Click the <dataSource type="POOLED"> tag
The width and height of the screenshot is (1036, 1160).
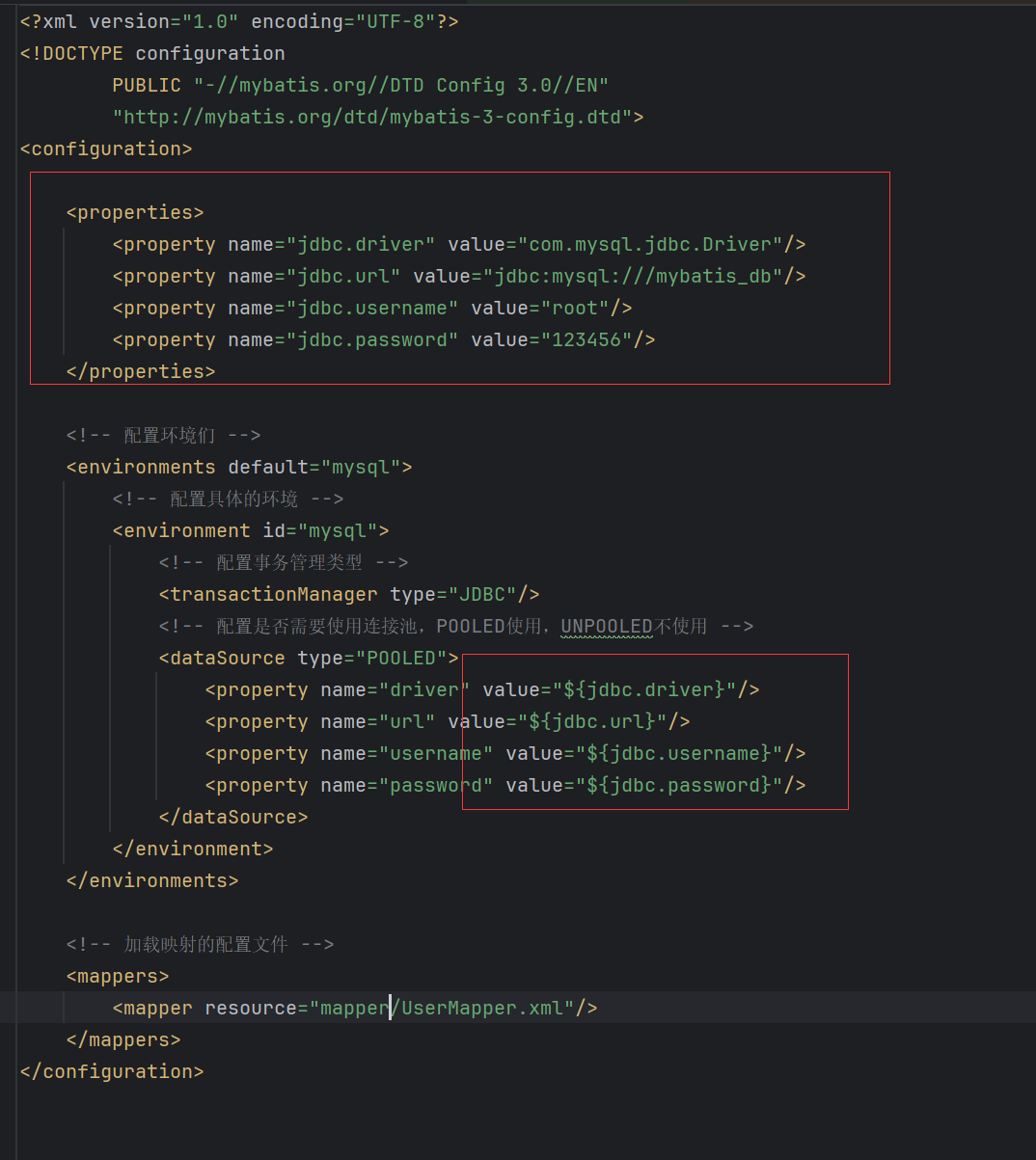[309, 658]
